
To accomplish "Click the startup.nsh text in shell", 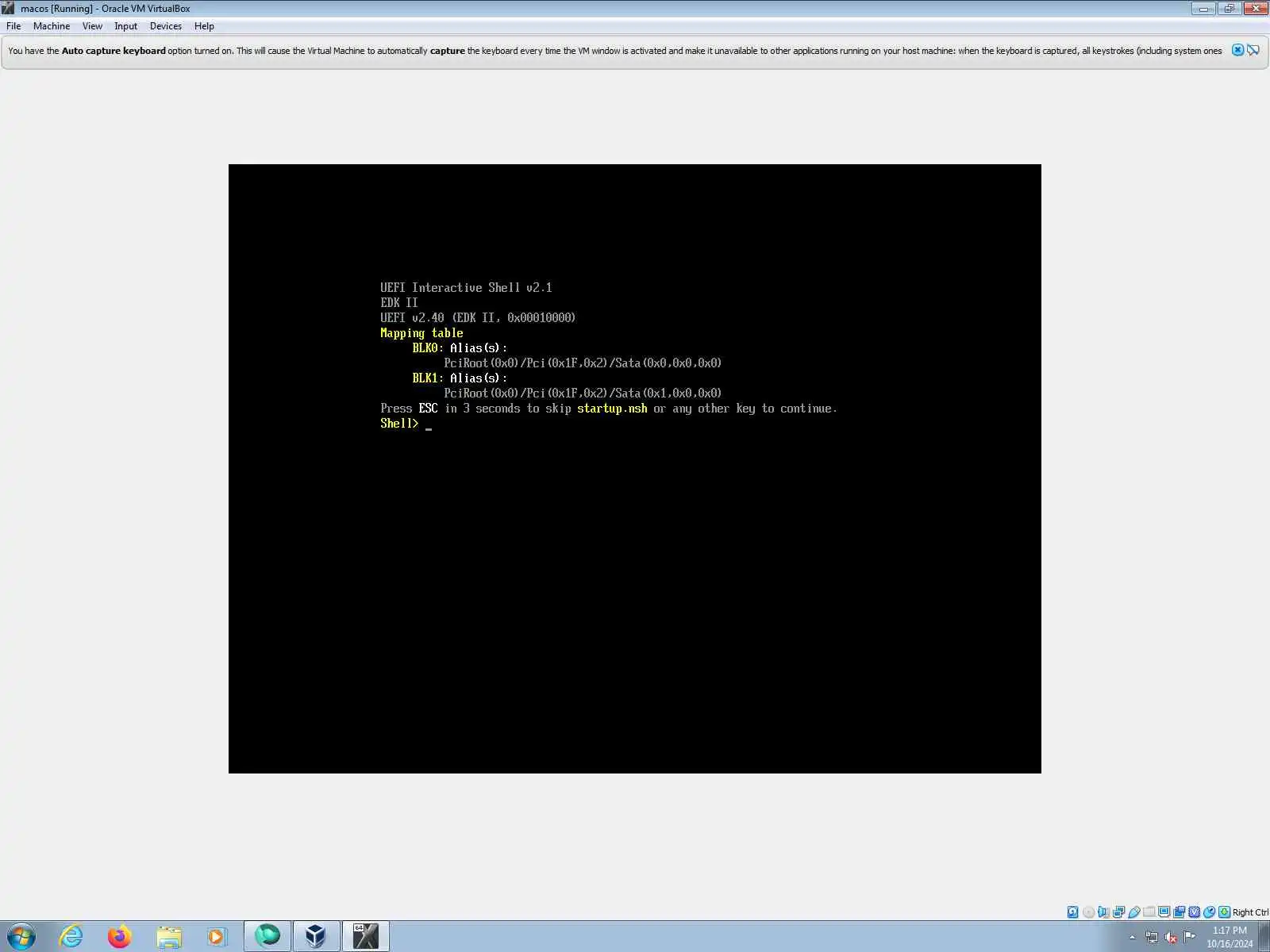I will click(x=612, y=409).
